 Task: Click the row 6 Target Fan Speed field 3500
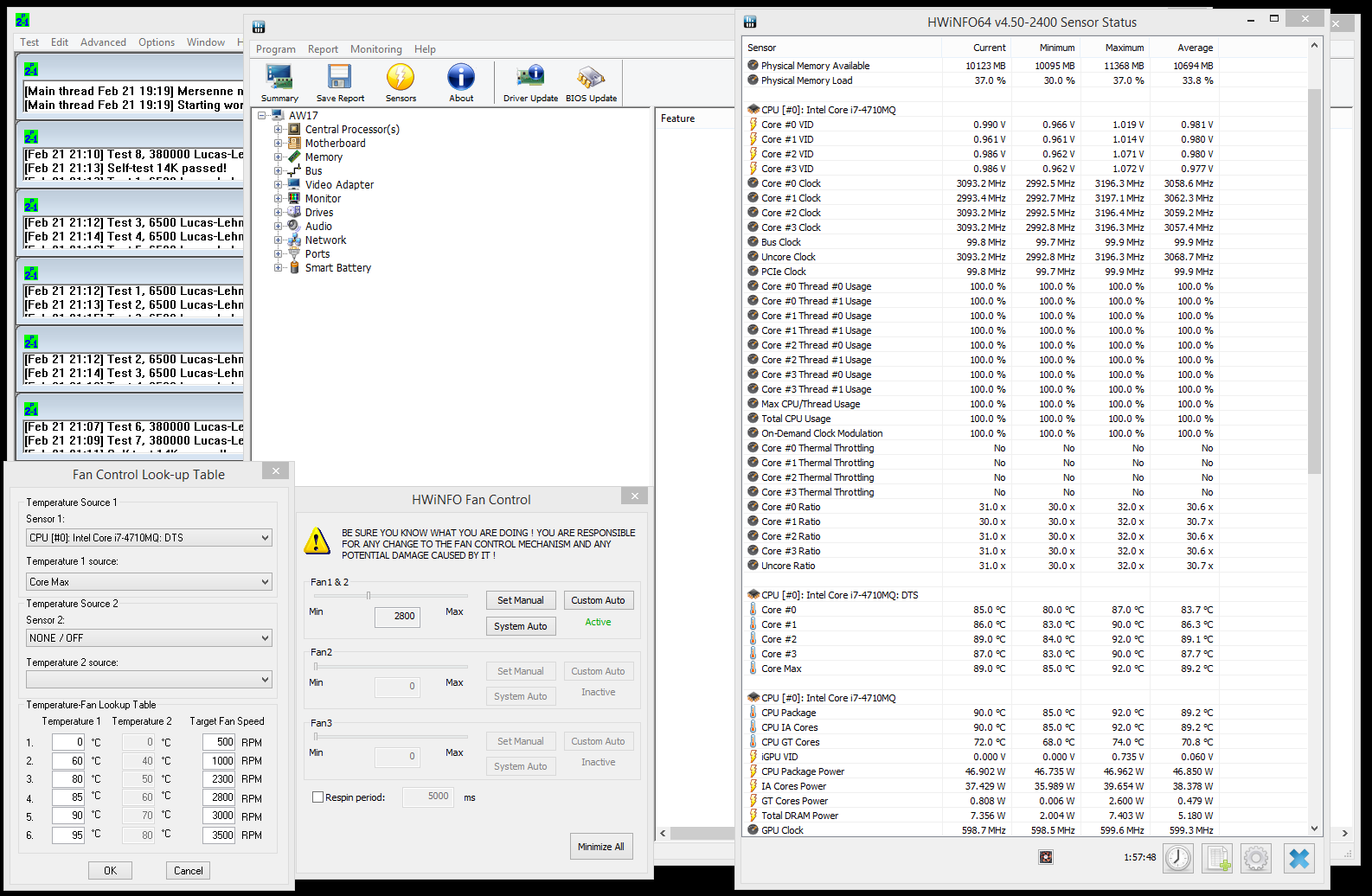click(219, 835)
